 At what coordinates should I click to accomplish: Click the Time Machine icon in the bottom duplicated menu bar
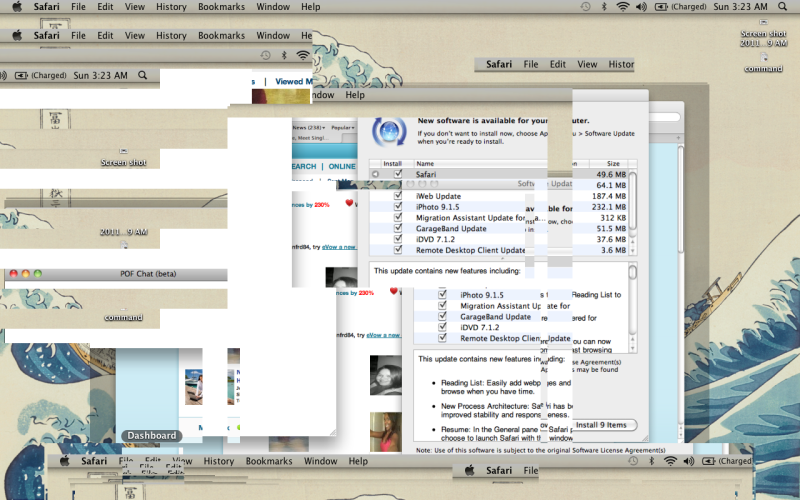click(633, 461)
